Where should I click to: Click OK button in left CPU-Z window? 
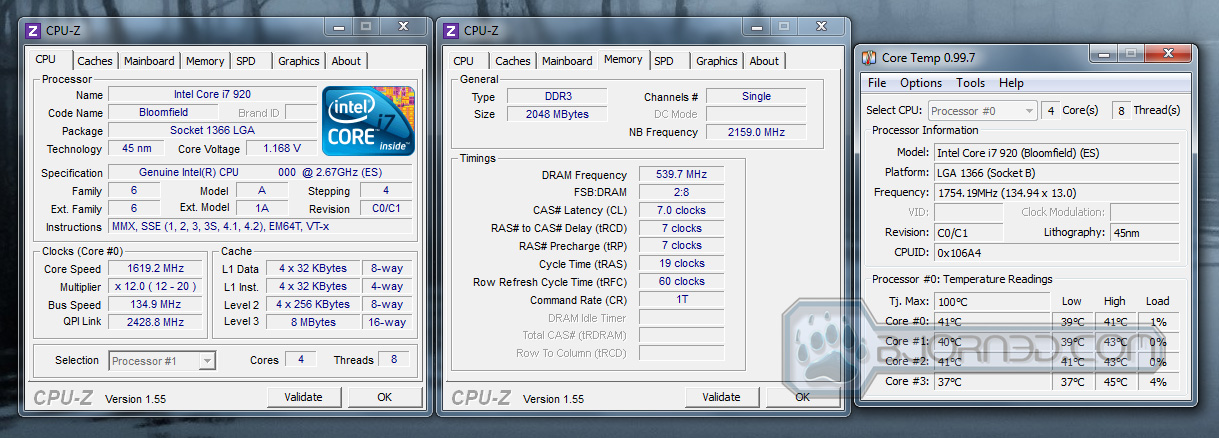[384, 397]
